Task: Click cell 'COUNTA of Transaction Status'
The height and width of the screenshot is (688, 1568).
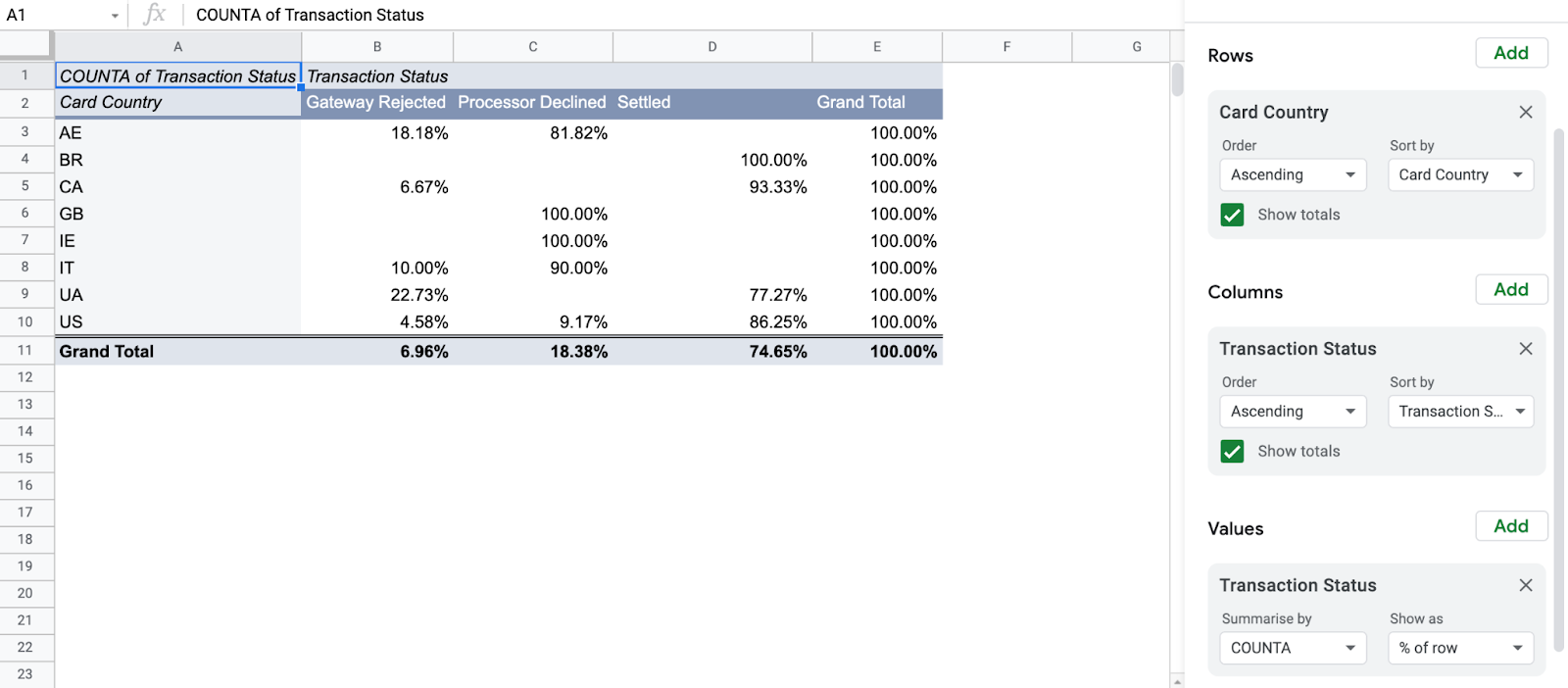Action: [x=177, y=75]
